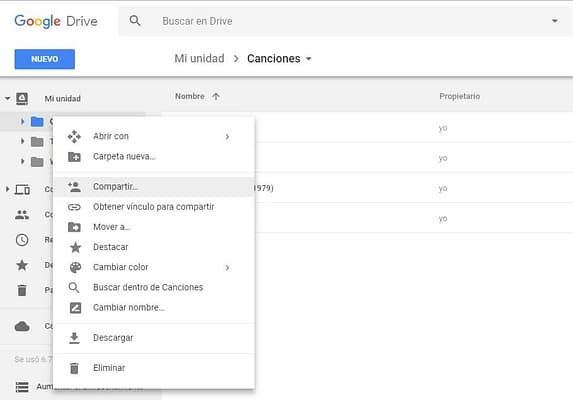Click the blue folder icon in sidebar
573x400 pixels.
point(37,121)
